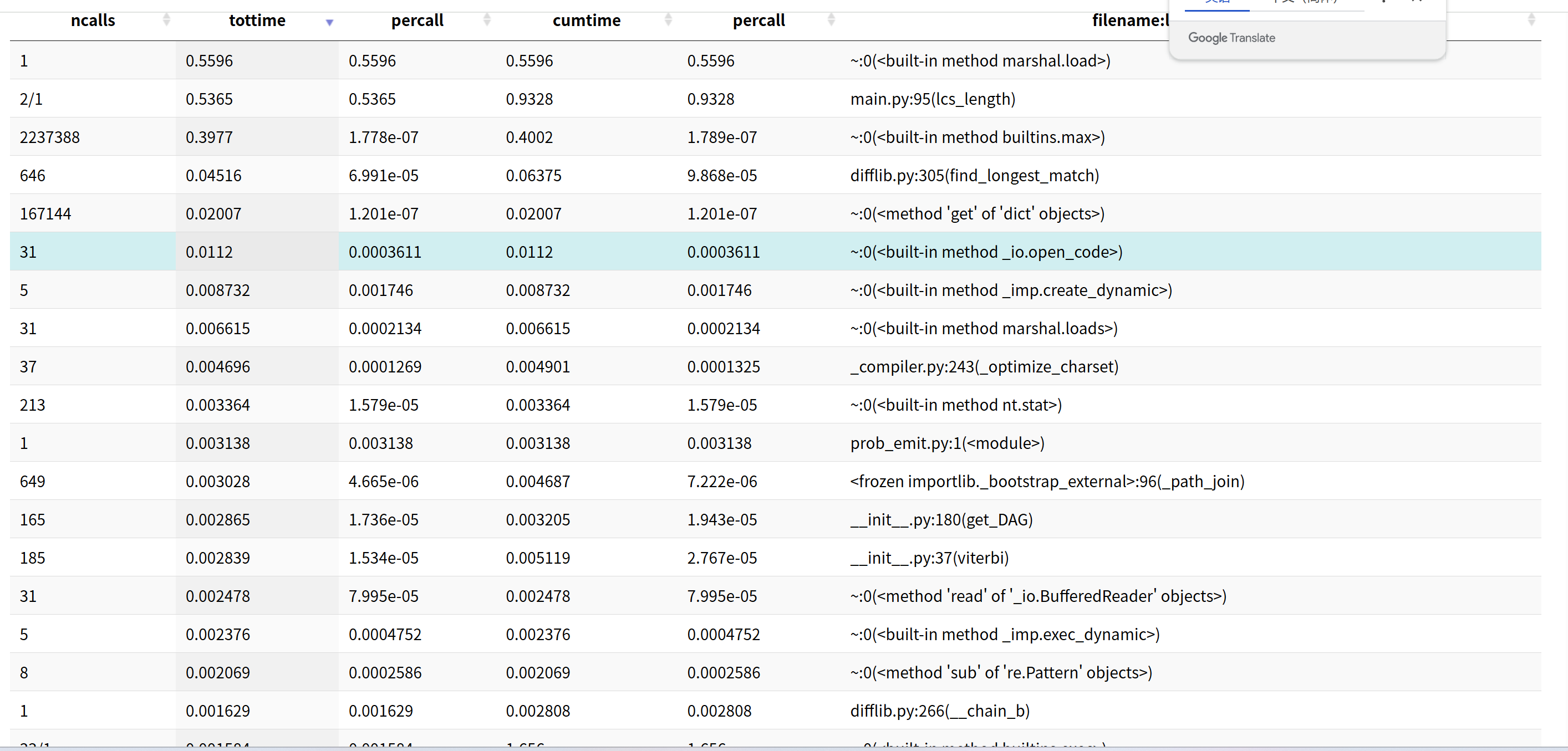Click sort arrows beside ncalls header

pos(166,20)
